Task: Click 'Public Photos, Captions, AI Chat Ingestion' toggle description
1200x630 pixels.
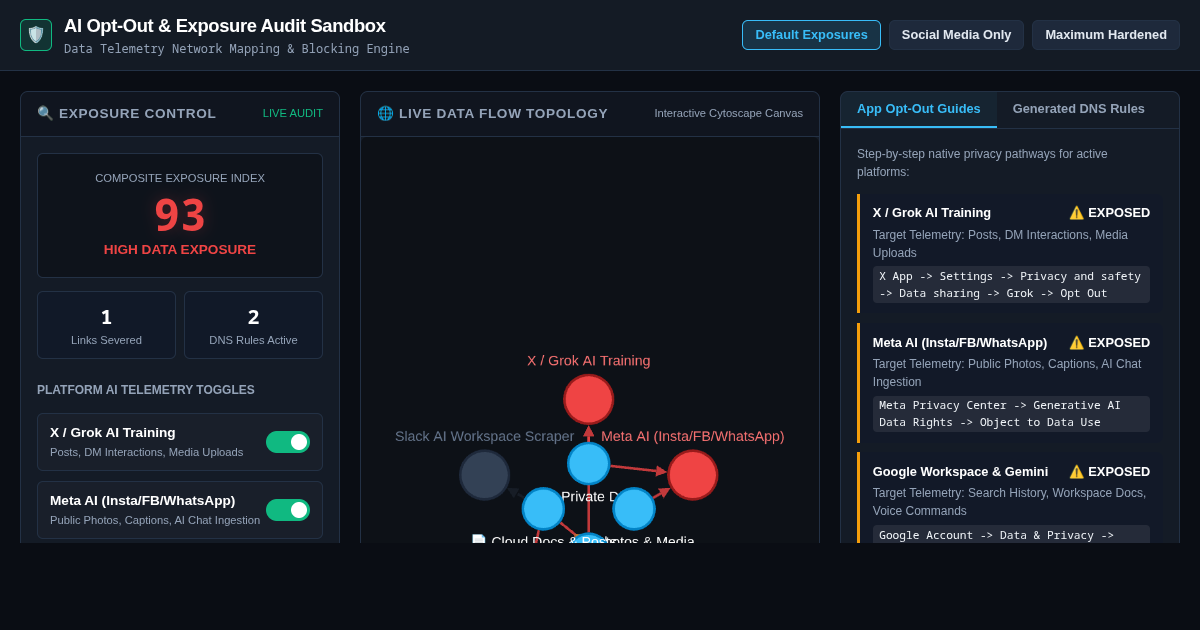Action: coord(155,520)
